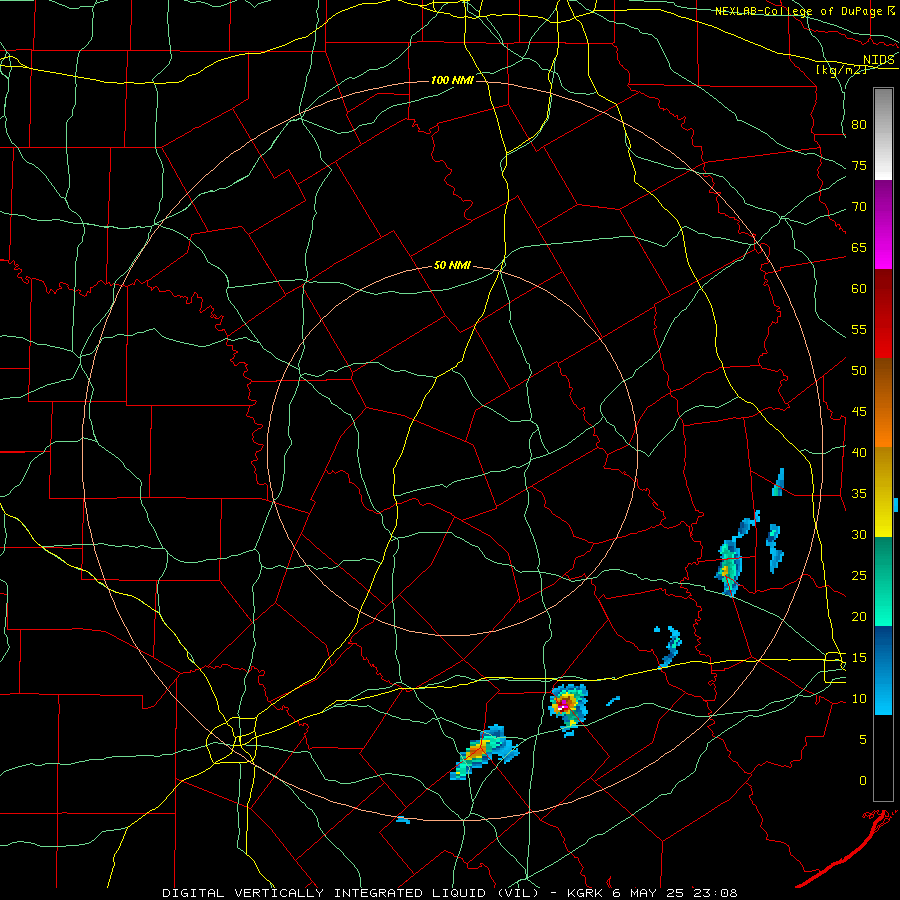
Task: Click the "45" value on the VIL scale
Action: point(859,412)
